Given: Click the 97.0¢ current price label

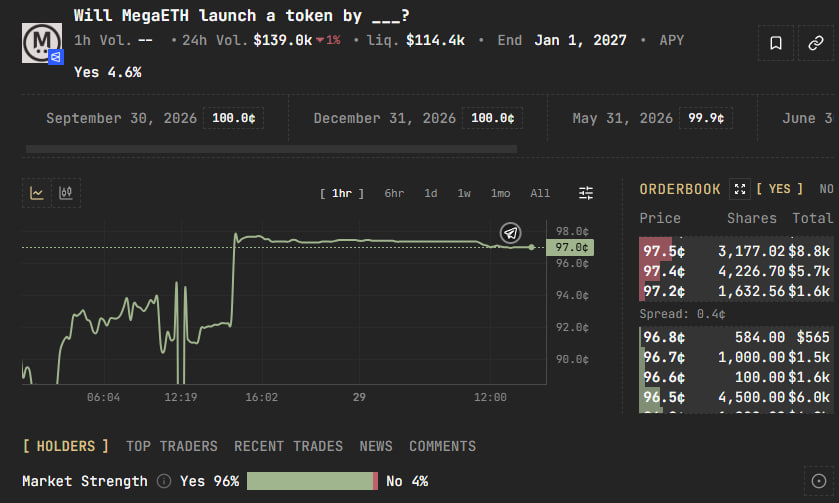Looking at the screenshot, I should [570, 247].
